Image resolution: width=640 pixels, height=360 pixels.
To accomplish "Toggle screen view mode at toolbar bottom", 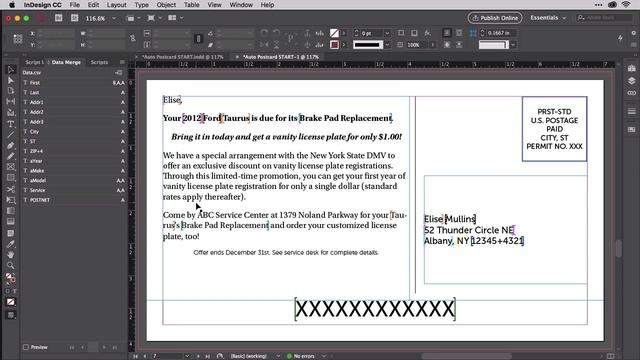I will 11,315.
